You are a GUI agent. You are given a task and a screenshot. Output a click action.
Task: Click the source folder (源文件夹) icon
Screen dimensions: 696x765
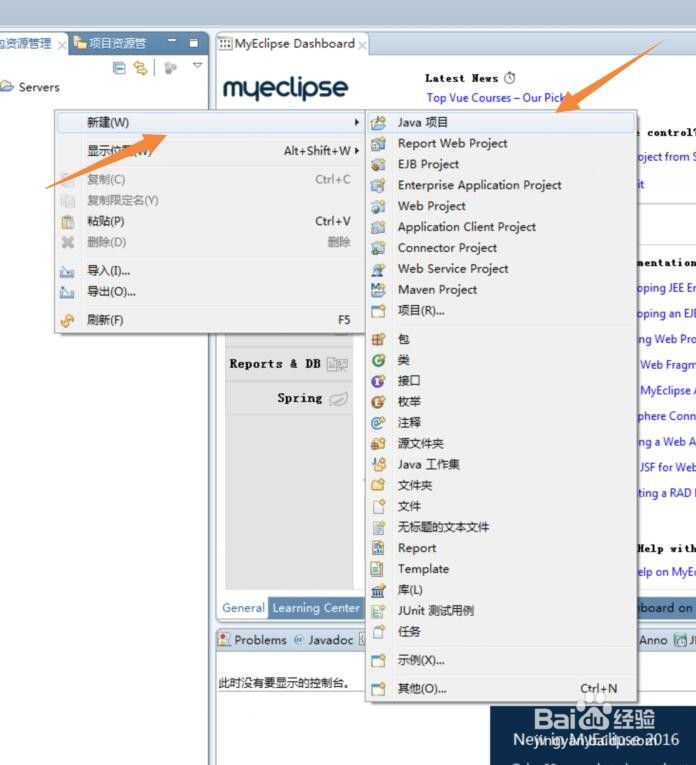(378, 443)
